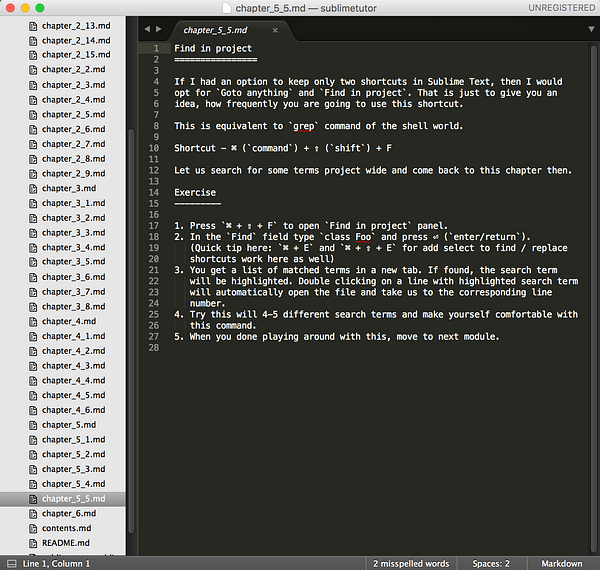Click the file icon beside contents.md

33,529
